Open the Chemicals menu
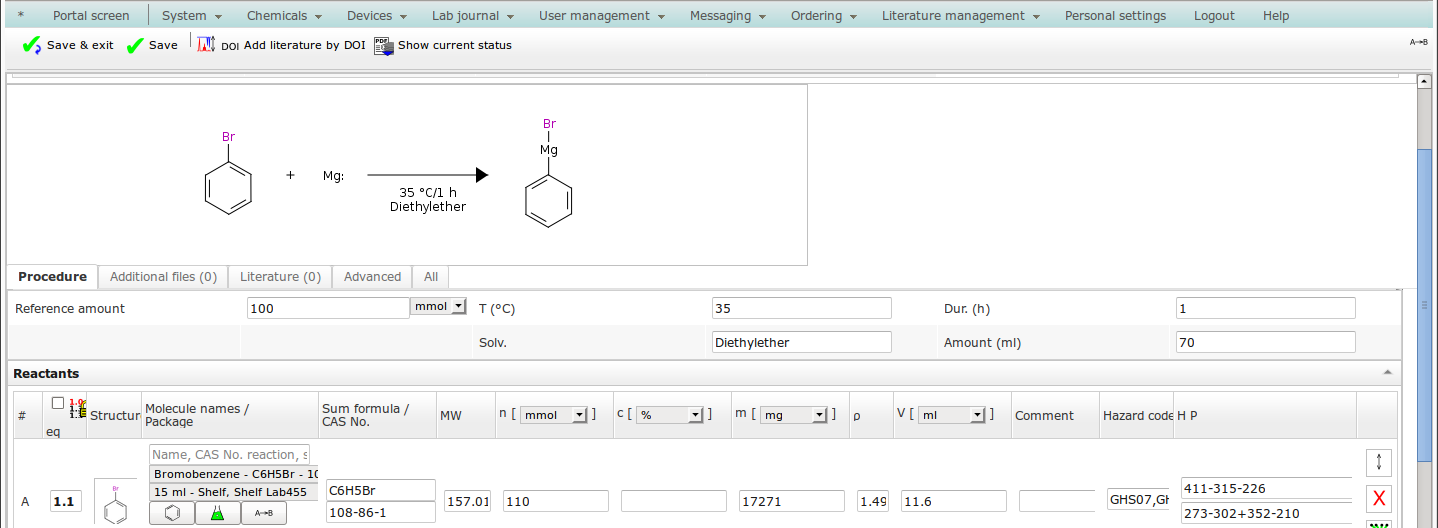This screenshot has height=528, width=1438. tap(285, 16)
